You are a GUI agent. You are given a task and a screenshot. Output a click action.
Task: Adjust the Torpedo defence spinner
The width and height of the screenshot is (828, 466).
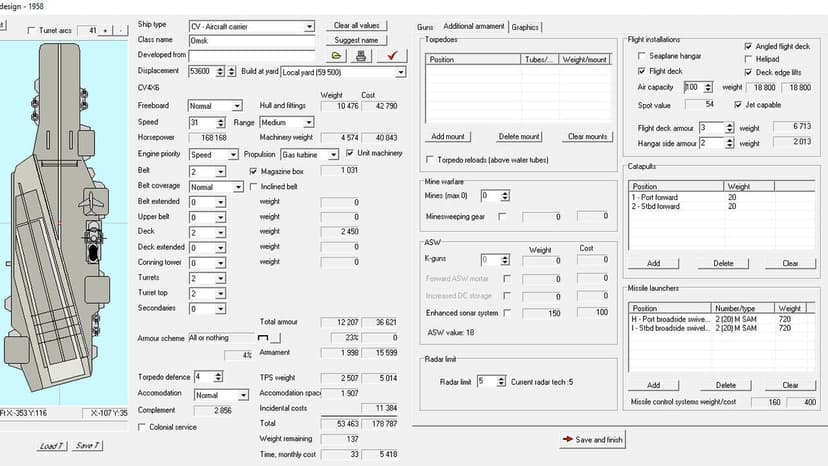(218, 377)
